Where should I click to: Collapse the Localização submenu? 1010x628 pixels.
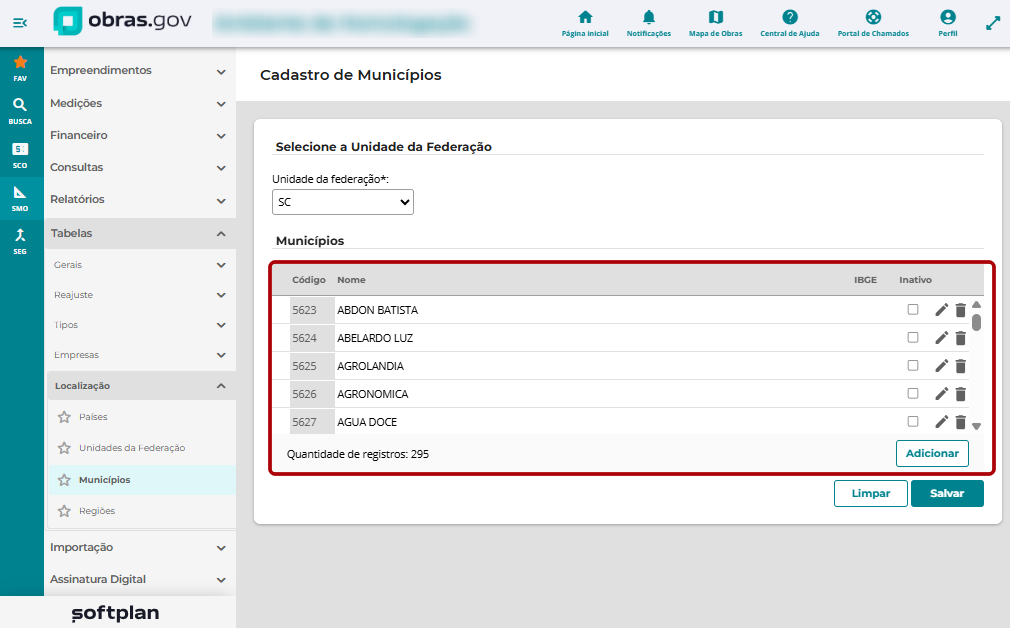(140, 386)
